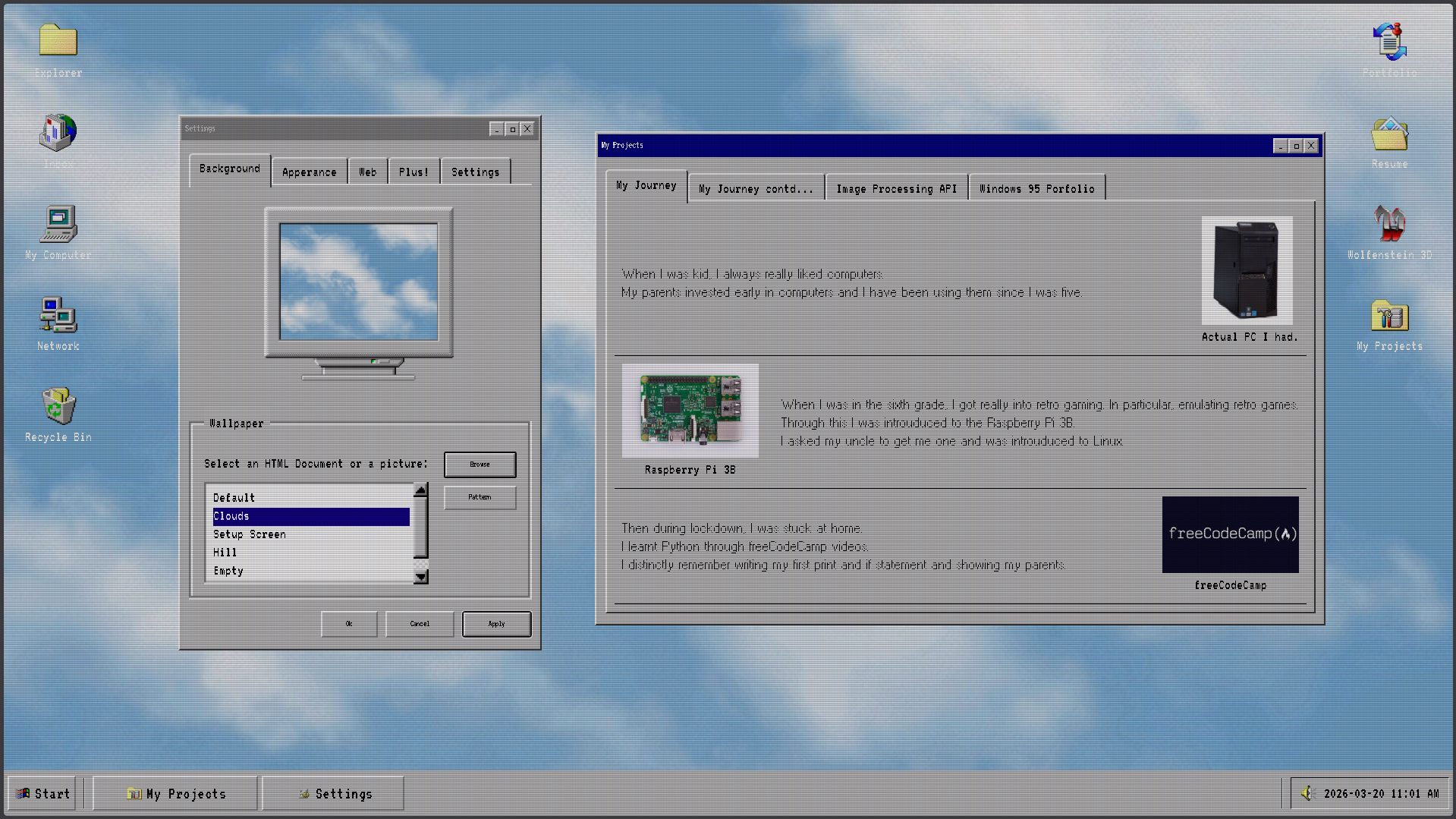
Task: Open the Windows 95 Porfolio tab
Action: 1036,189
